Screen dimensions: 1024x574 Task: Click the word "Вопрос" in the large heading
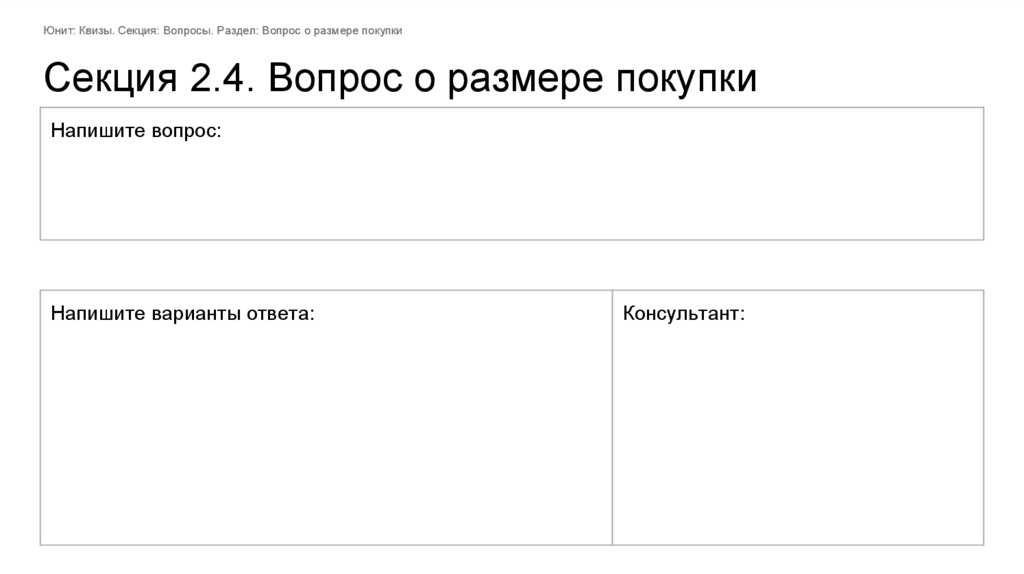point(333,79)
